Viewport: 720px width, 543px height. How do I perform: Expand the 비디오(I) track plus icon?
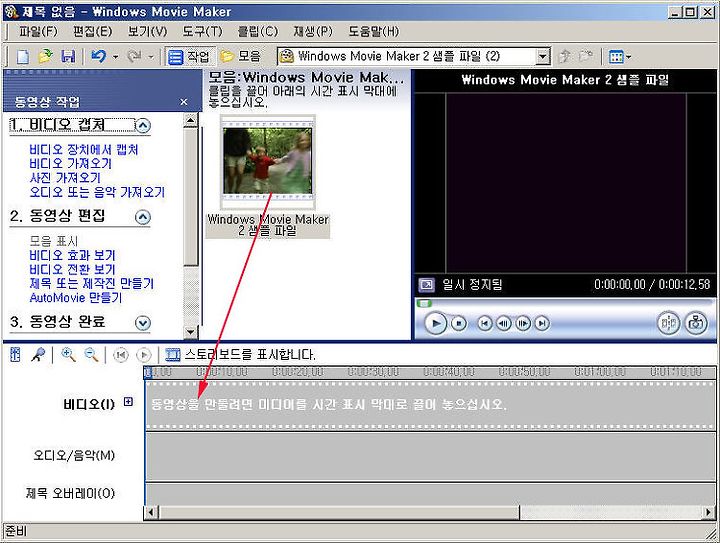129,402
